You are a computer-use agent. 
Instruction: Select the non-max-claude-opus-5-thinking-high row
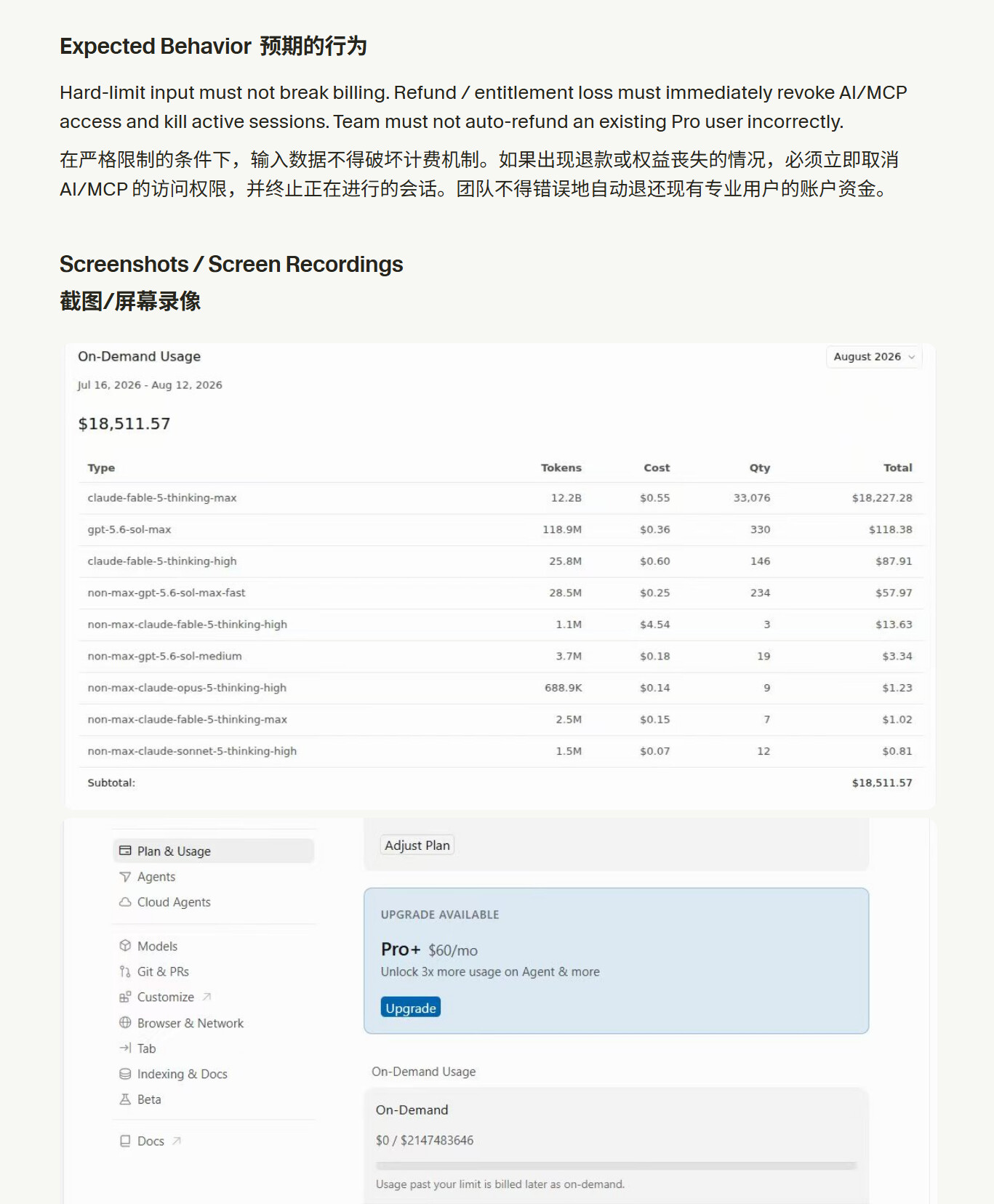[x=500, y=688]
